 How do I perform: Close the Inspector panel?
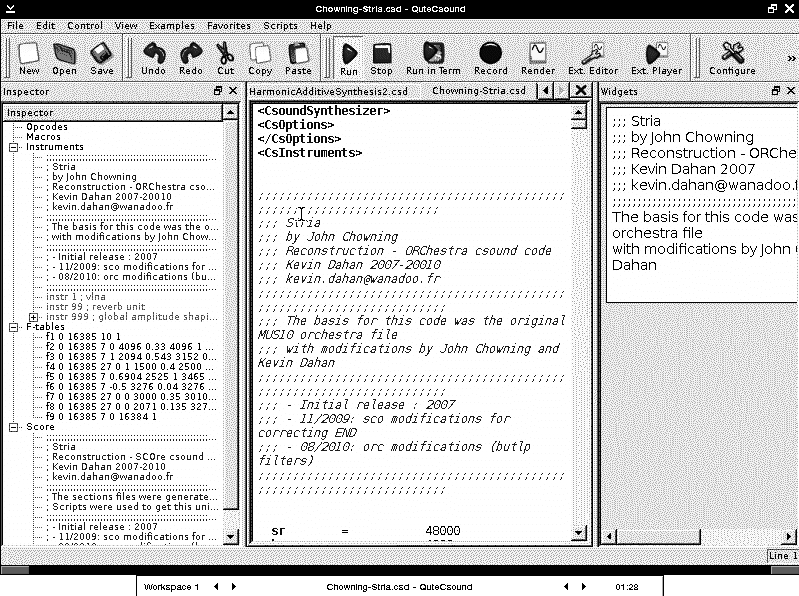(x=233, y=91)
